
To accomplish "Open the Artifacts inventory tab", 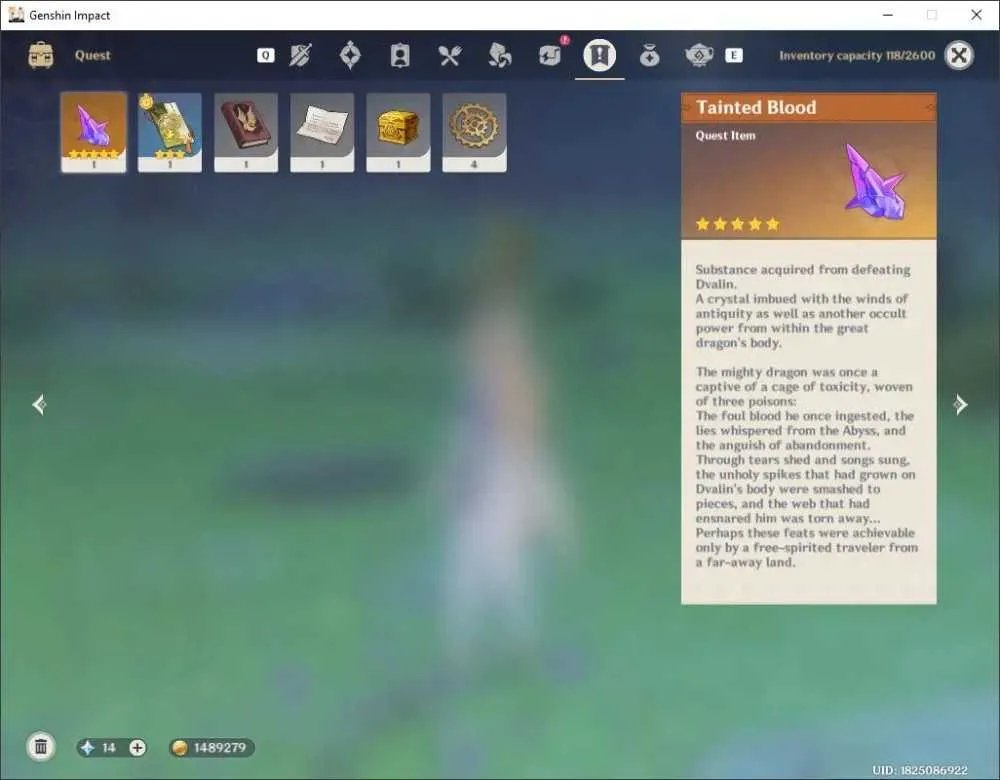I will [x=350, y=55].
